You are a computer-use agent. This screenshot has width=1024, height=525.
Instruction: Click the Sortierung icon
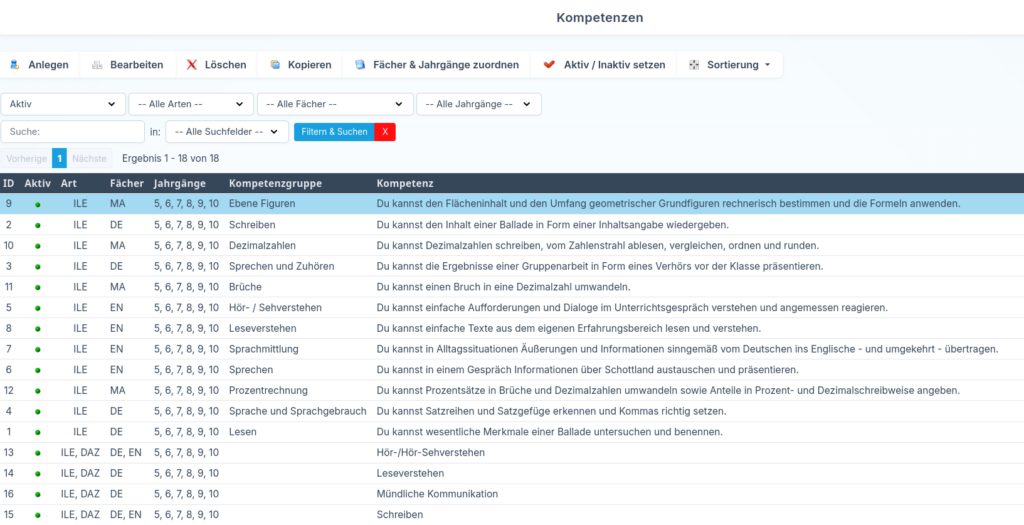[694, 65]
